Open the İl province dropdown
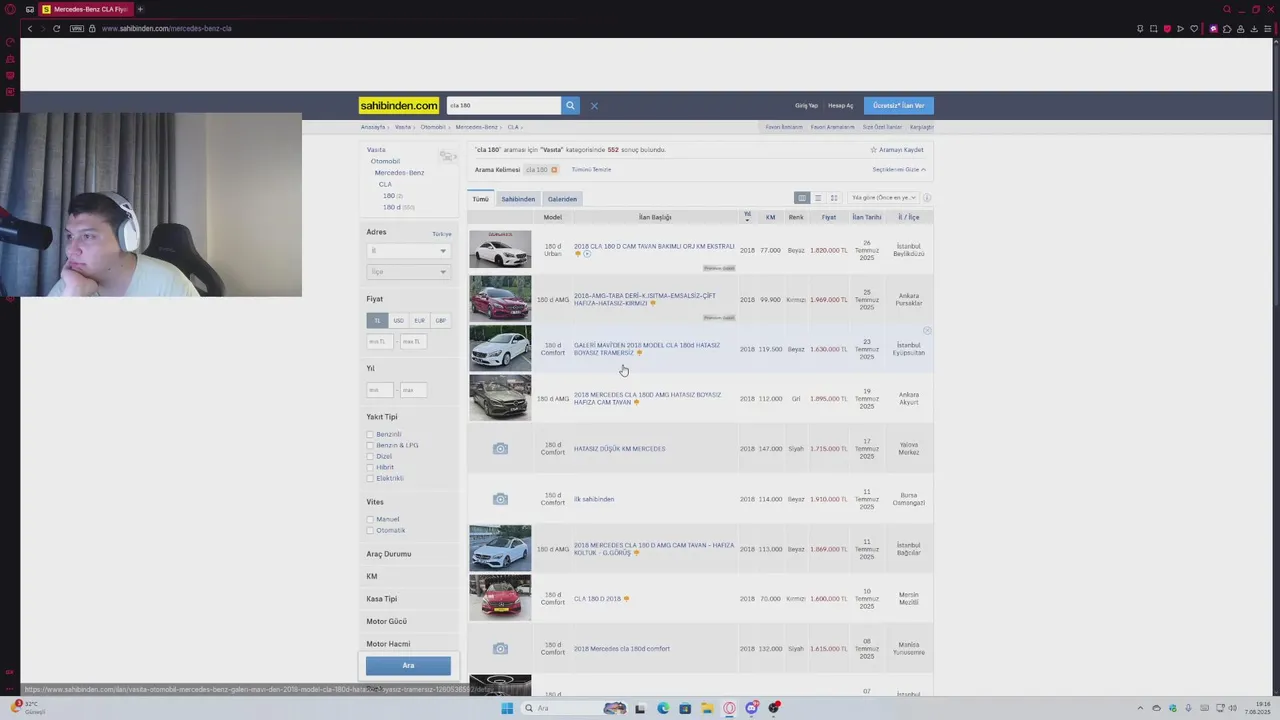This screenshot has height=720, width=1280. 408,251
